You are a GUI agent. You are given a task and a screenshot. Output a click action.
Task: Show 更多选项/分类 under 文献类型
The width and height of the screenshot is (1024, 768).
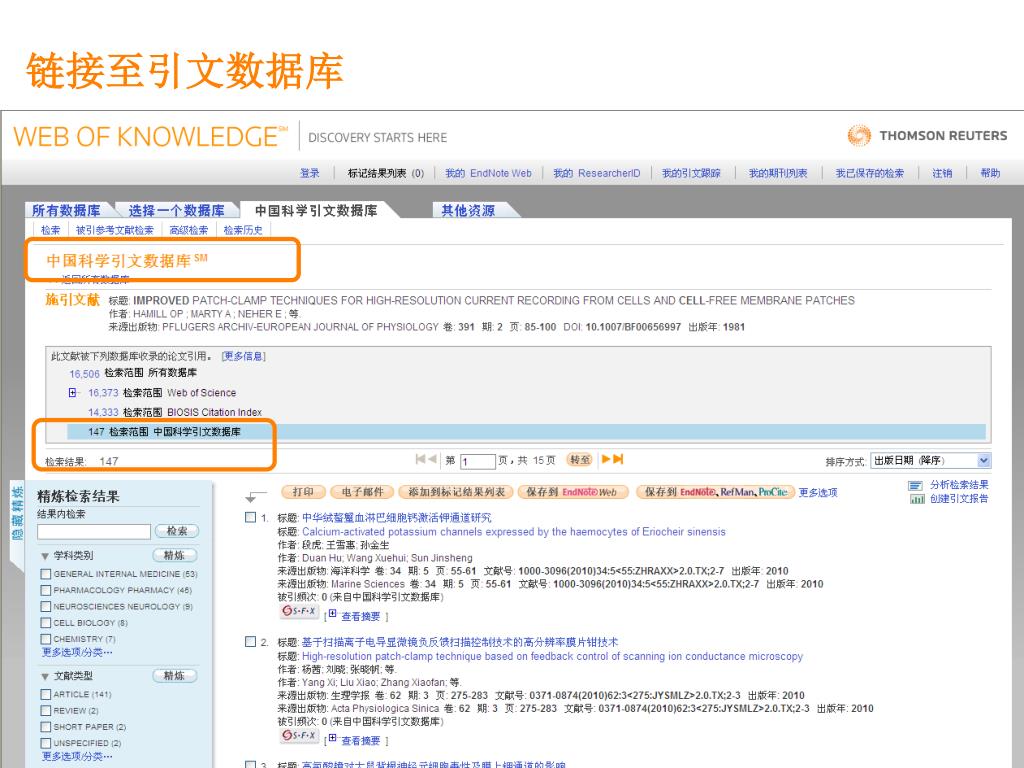pos(77,756)
